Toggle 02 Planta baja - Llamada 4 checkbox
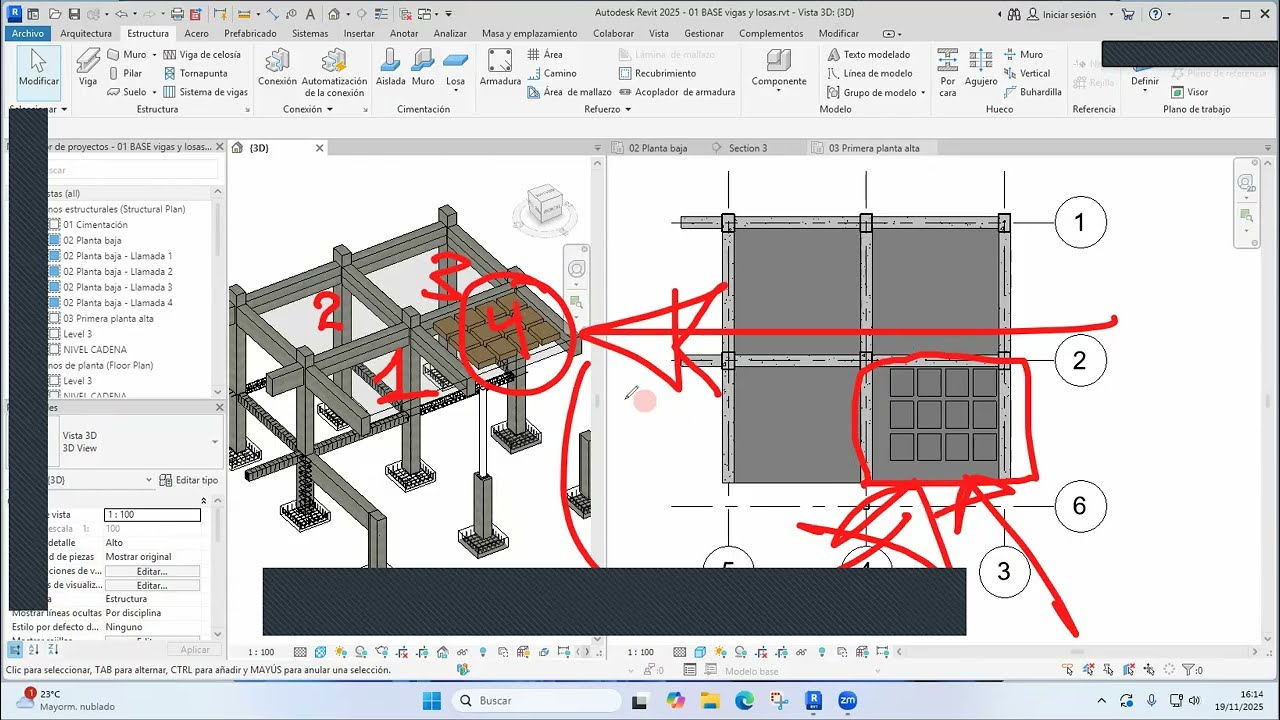Viewport: 1280px width, 720px height. pyautogui.click(x=55, y=302)
